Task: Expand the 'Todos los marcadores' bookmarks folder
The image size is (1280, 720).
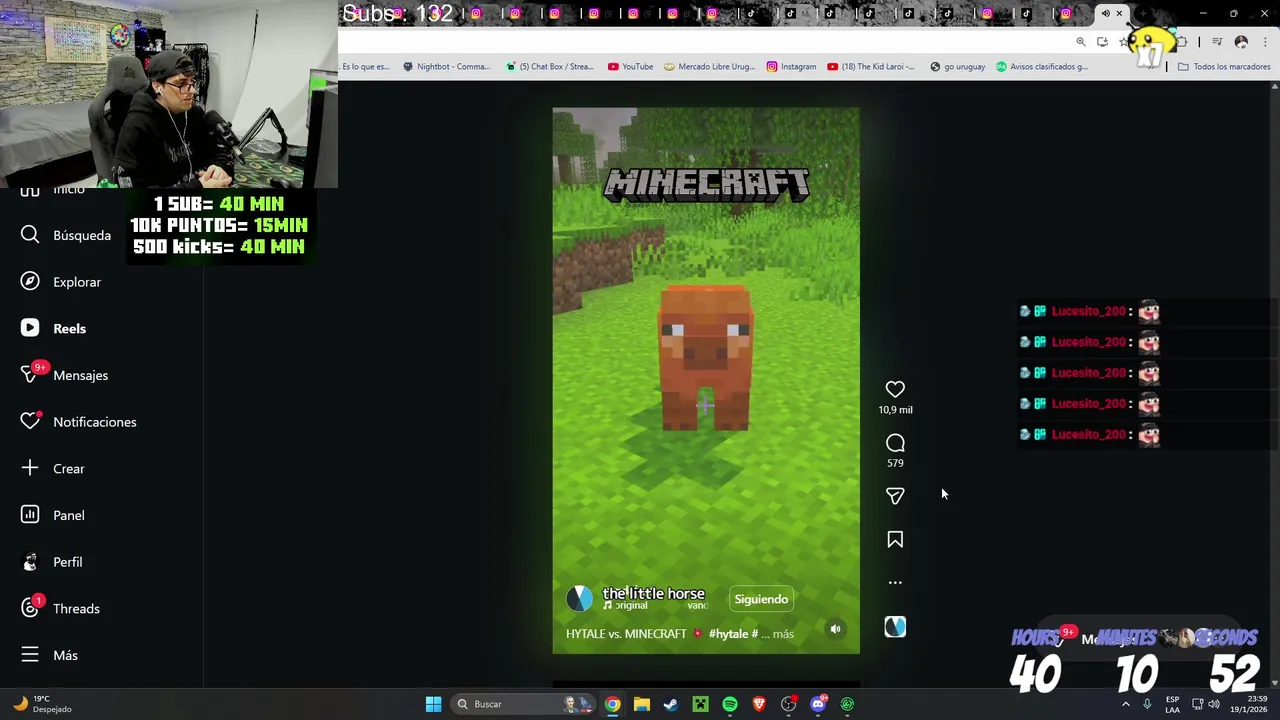Action: (x=1224, y=67)
